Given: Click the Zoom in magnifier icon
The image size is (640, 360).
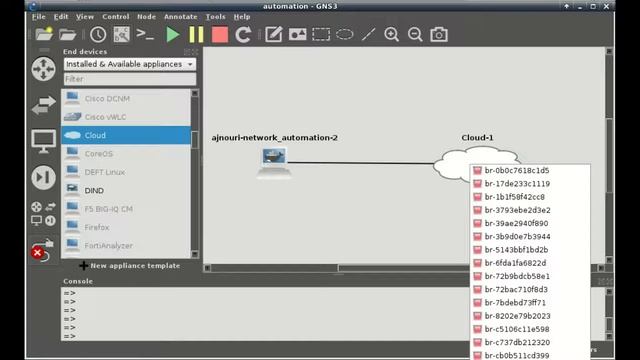Looking at the screenshot, I should click(391, 35).
